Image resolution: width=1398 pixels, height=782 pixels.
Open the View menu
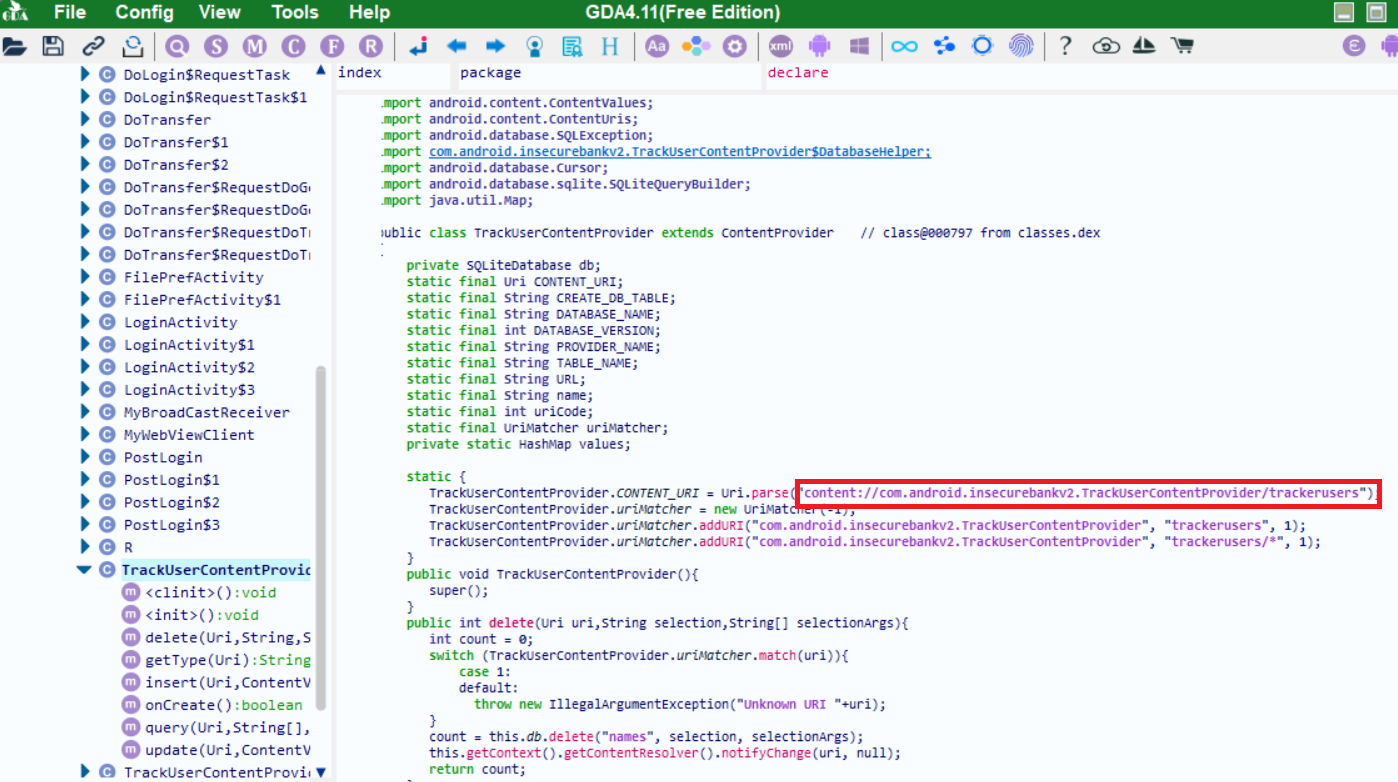click(219, 13)
